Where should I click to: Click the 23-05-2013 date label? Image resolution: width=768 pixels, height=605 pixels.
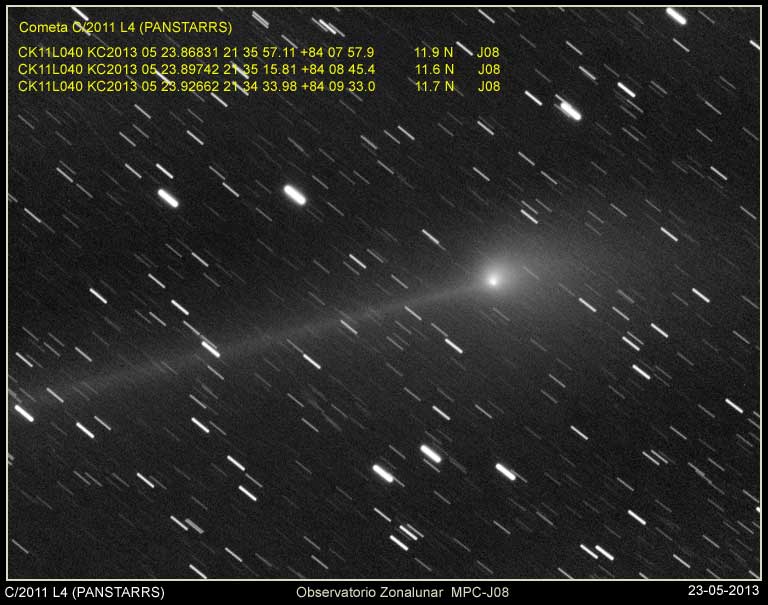click(724, 592)
